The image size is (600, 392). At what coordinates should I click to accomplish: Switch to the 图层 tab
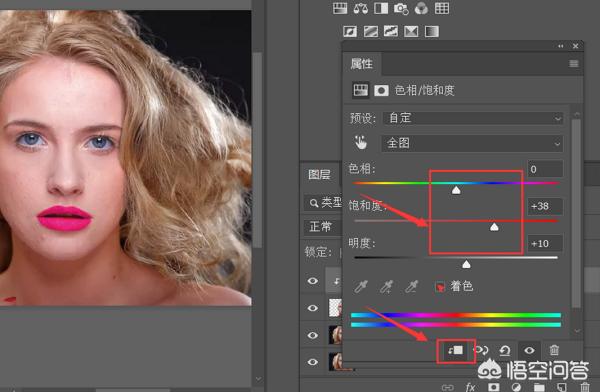pos(320,175)
